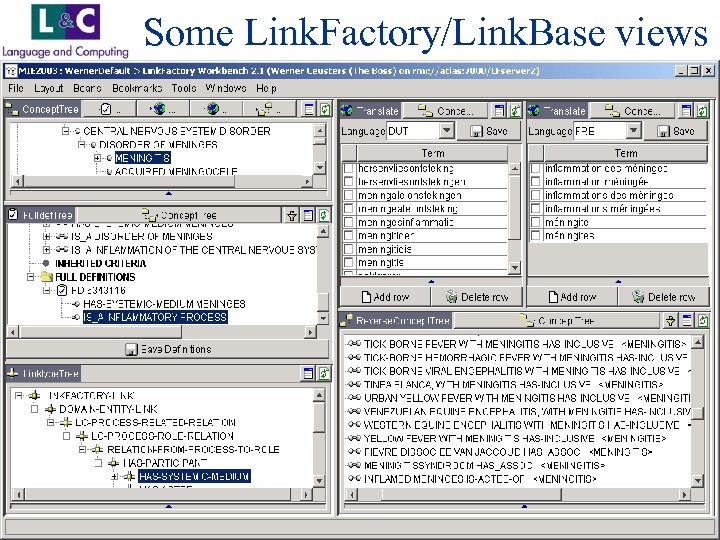Click the pin icon in FulldefTree panel header
This screenshot has height=540, width=720.
click(x=292, y=215)
